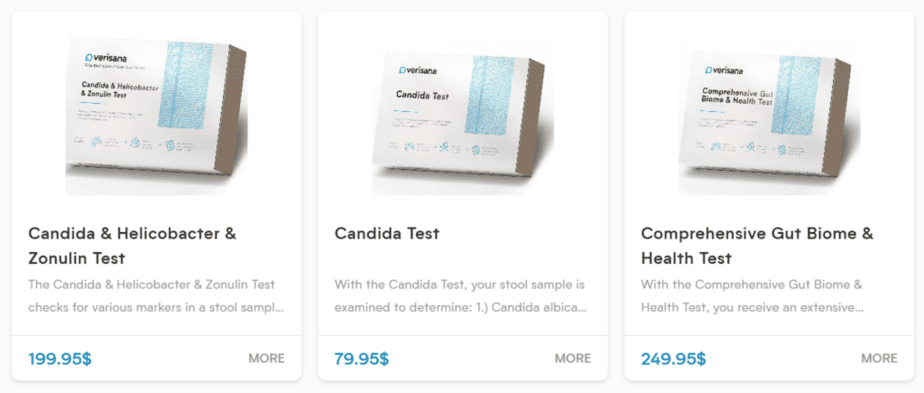Select MORE under Comprehensive Gut Biome & Health Test

pyautogui.click(x=879, y=358)
